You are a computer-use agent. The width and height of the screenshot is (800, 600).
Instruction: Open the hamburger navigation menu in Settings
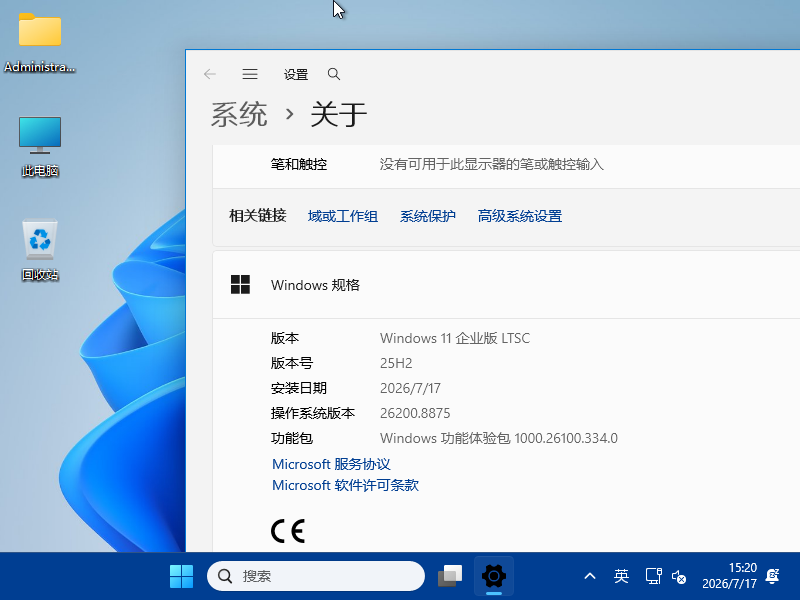click(249, 74)
